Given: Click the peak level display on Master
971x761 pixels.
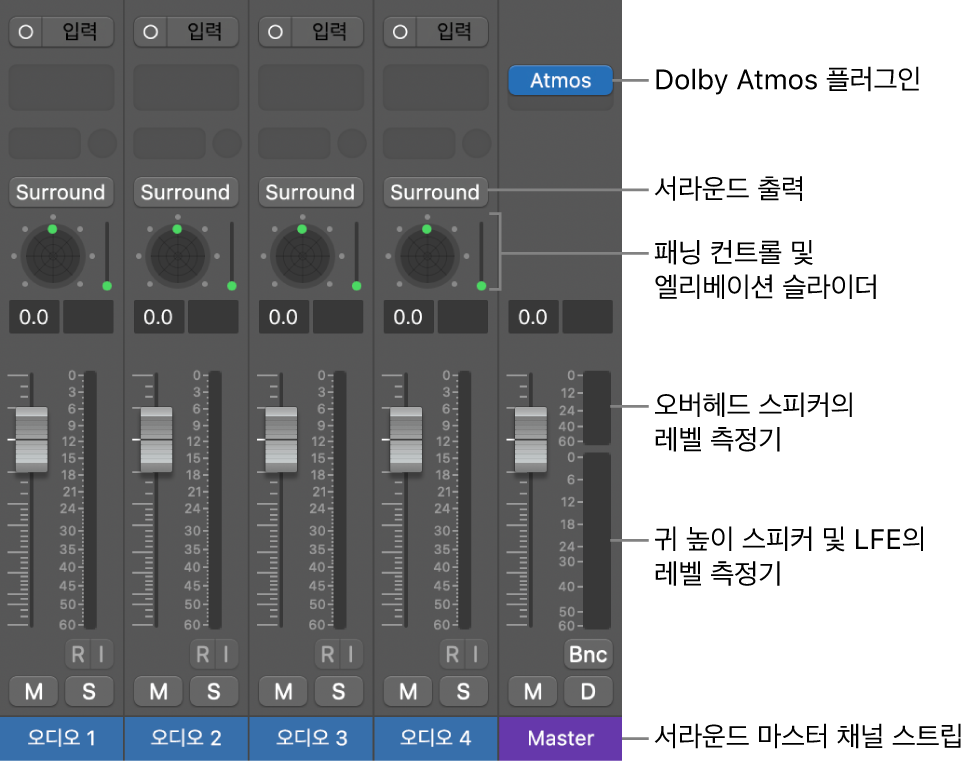Looking at the screenshot, I should tap(588, 317).
